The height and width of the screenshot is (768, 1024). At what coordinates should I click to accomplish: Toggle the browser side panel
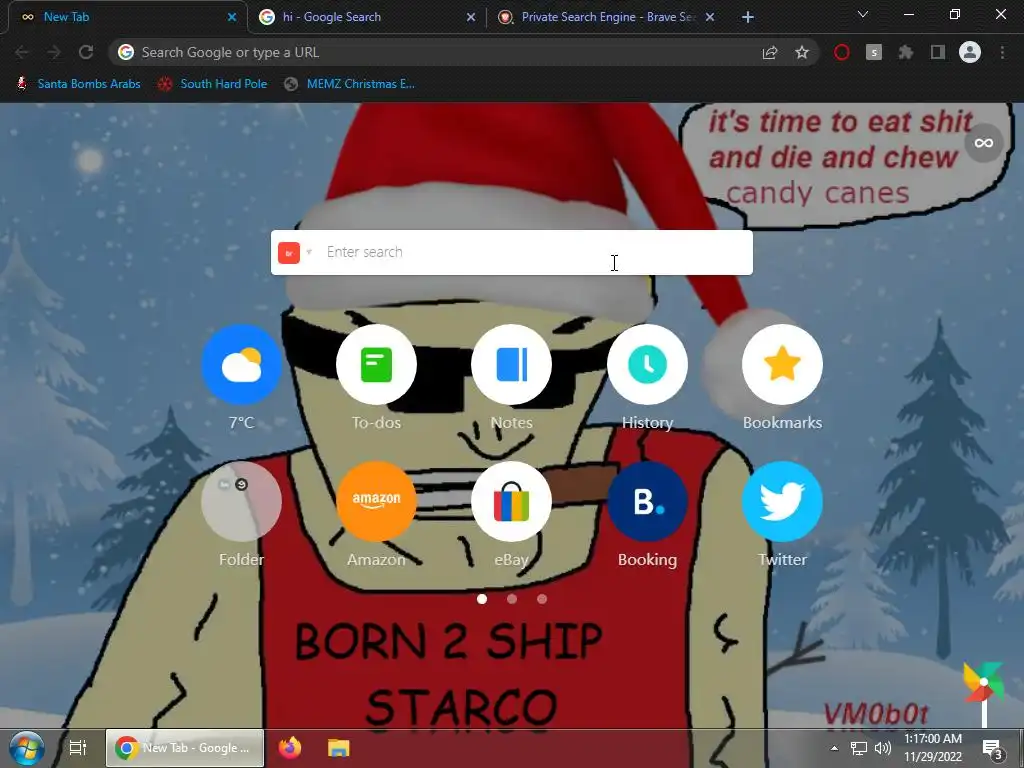pos(938,52)
